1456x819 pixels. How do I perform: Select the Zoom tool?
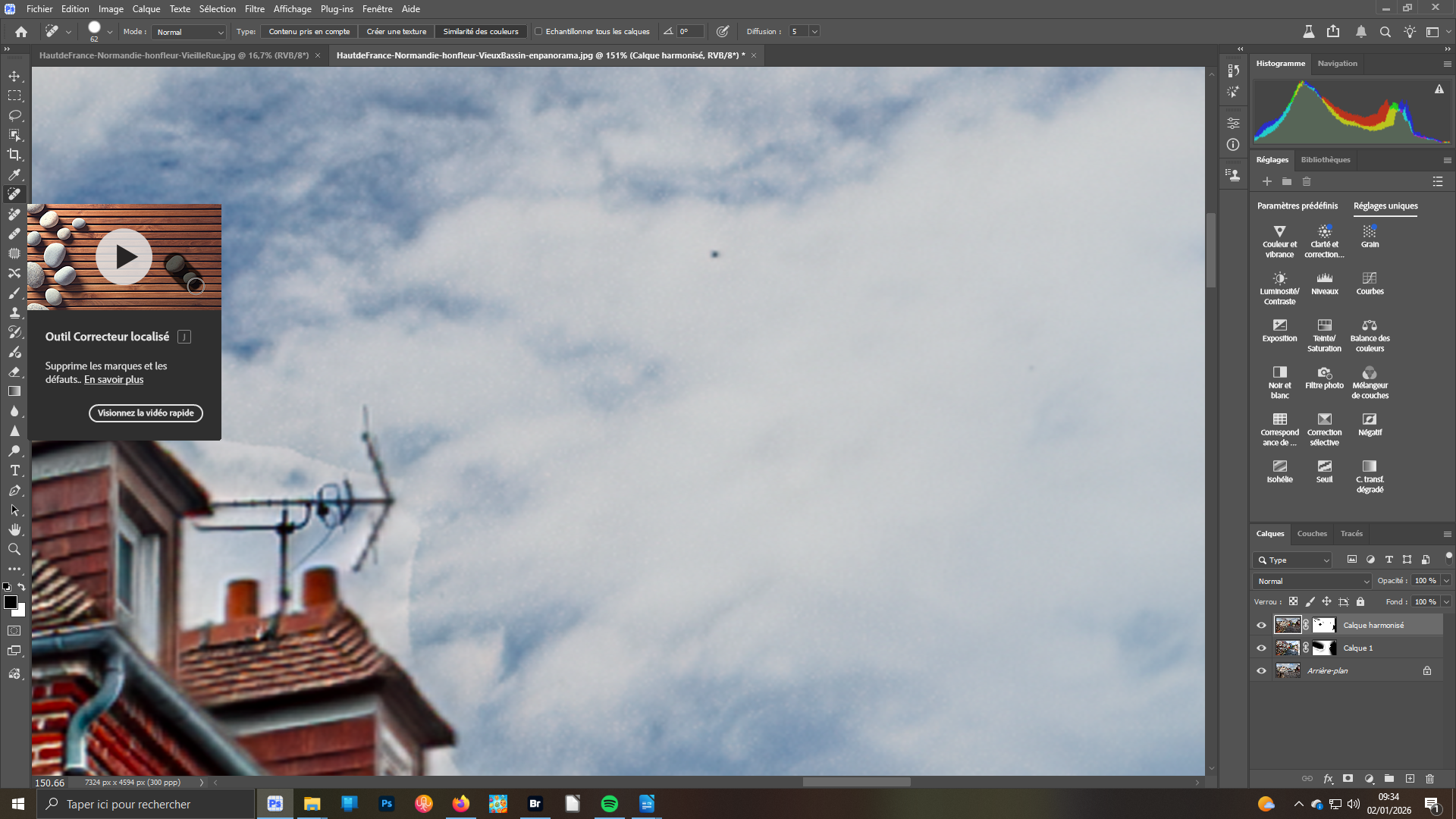[x=14, y=549]
